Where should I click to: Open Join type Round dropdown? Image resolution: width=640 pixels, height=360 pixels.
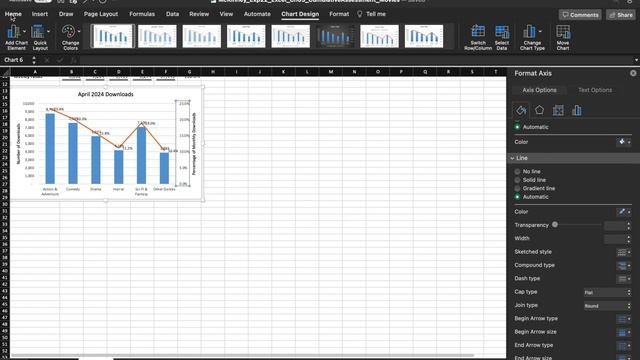point(607,306)
